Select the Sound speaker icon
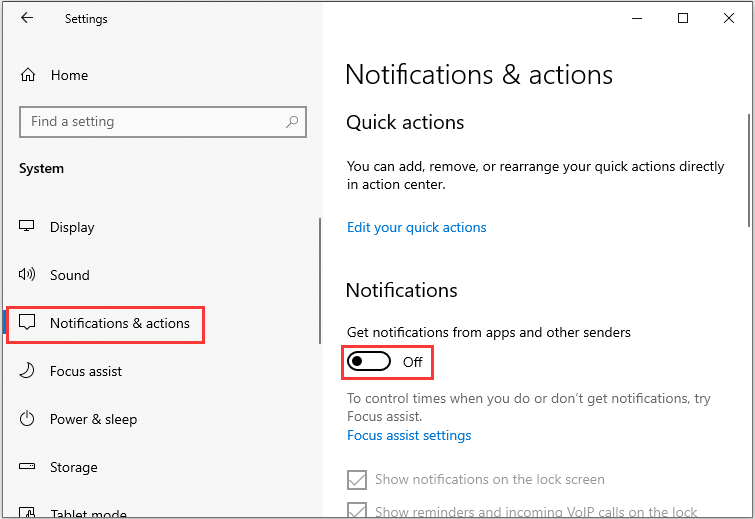Screen dimensions: 755x519 click(26, 274)
